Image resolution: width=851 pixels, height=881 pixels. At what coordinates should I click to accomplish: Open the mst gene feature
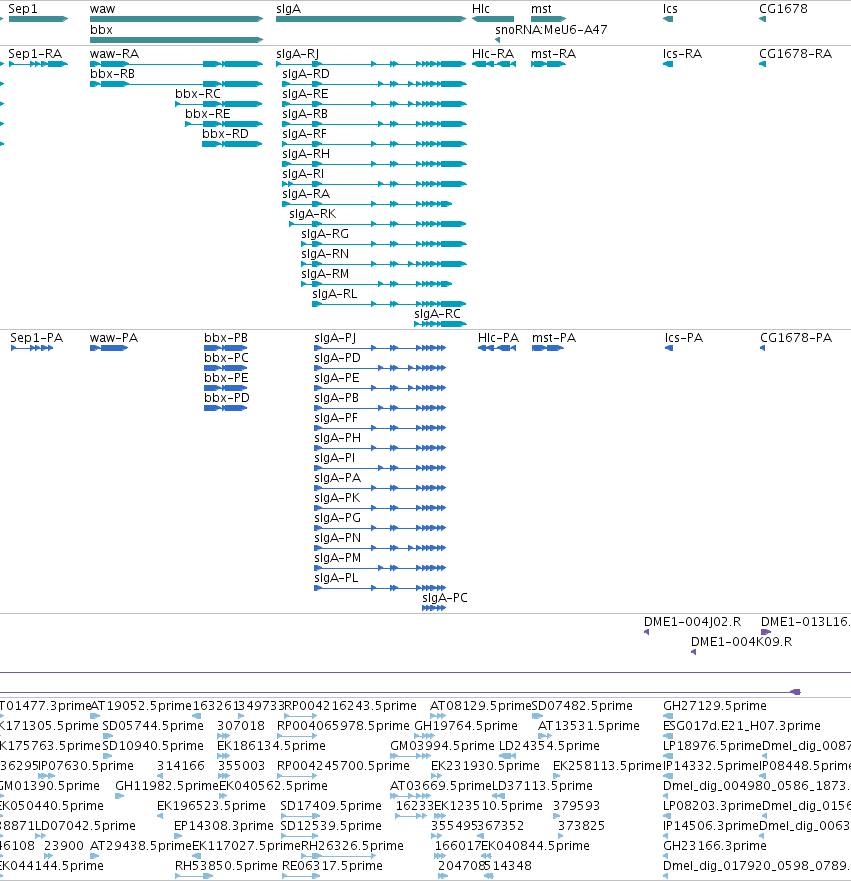coord(548,19)
